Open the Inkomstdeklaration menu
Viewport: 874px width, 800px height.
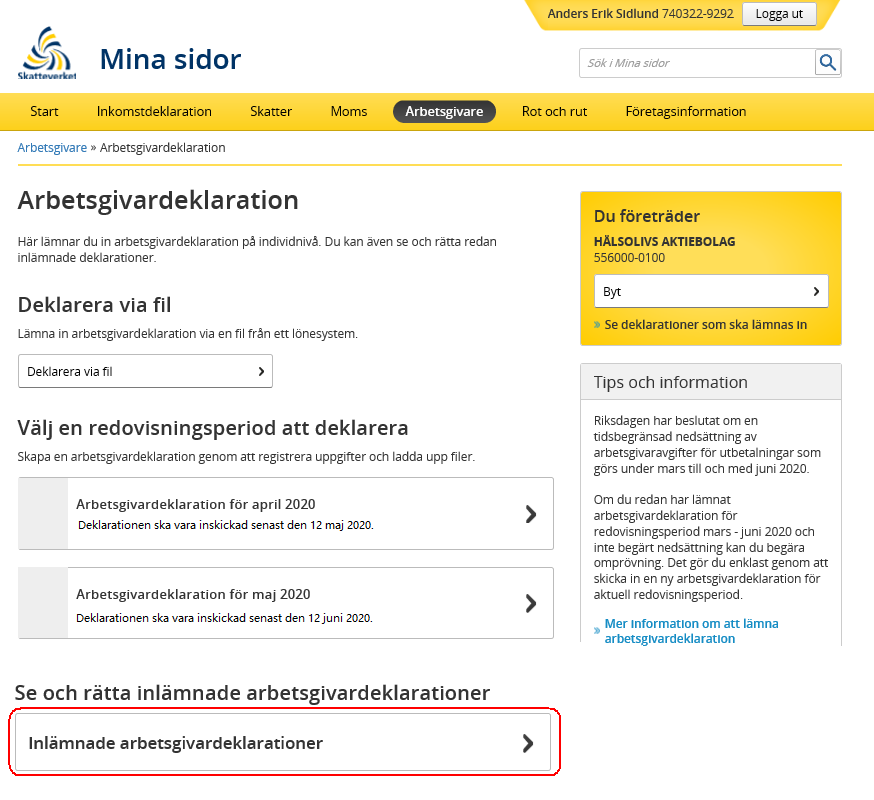coord(154,111)
